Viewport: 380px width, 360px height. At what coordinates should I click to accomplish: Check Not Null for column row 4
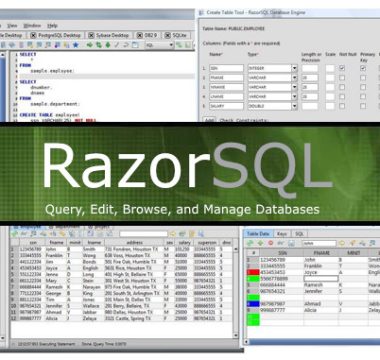pyautogui.click(x=342, y=96)
